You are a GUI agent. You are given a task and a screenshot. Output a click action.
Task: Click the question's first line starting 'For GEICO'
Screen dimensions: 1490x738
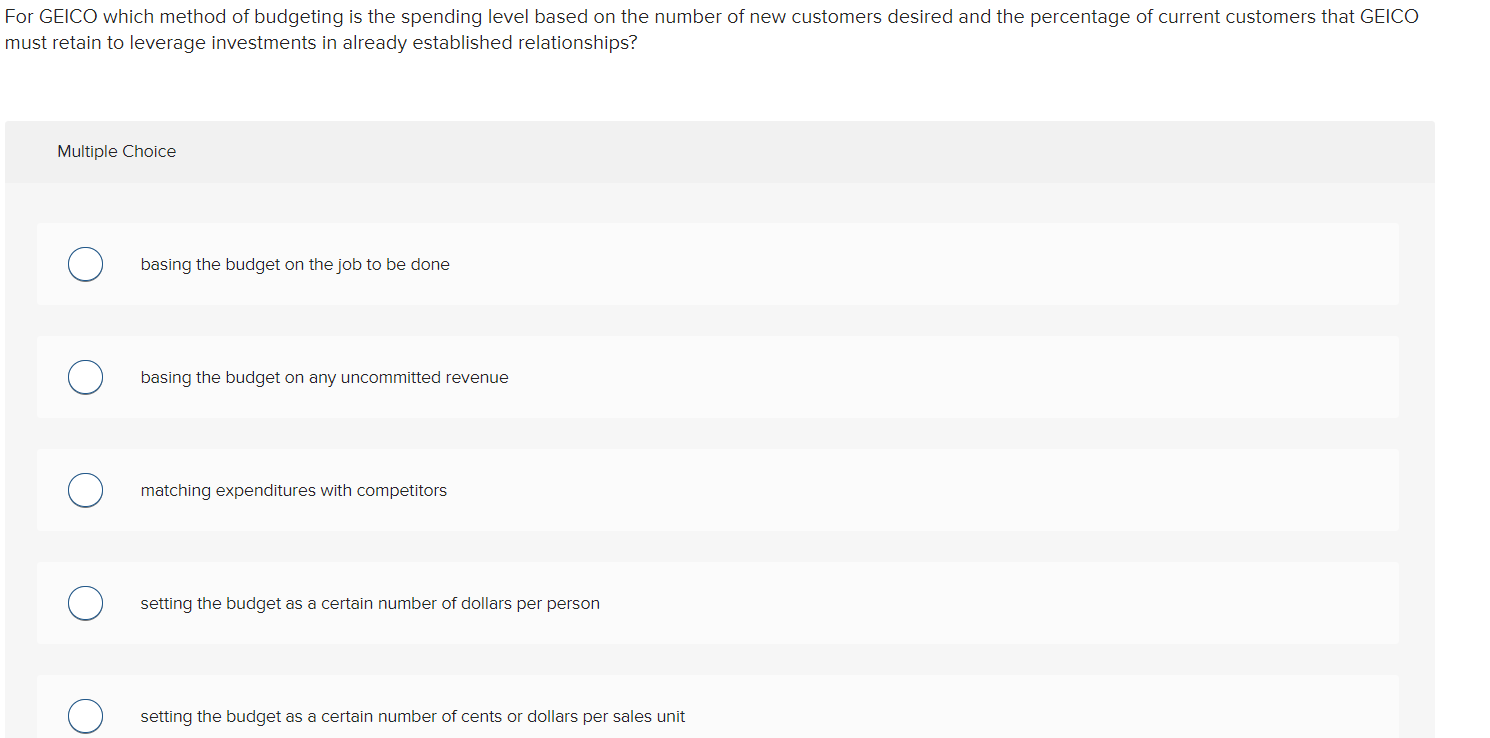[712, 17]
